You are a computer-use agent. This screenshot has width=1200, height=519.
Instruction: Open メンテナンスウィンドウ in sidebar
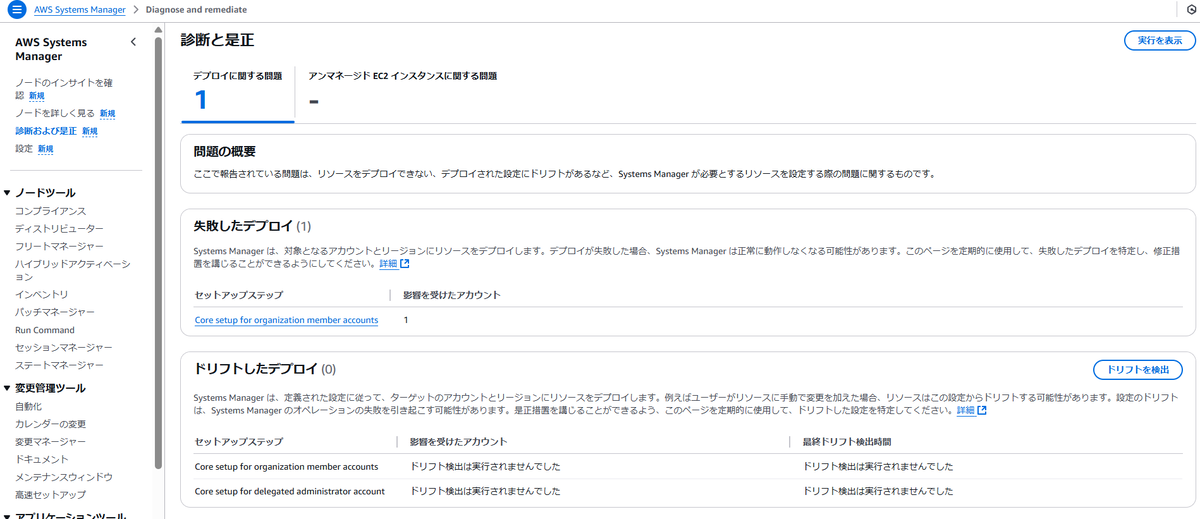[x=64, y=477]
